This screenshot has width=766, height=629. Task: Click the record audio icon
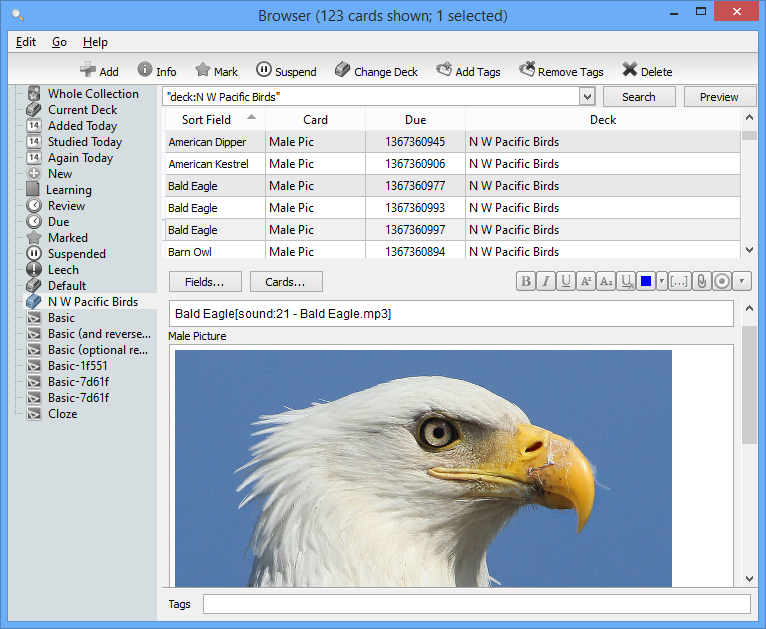tap(722, 281)
